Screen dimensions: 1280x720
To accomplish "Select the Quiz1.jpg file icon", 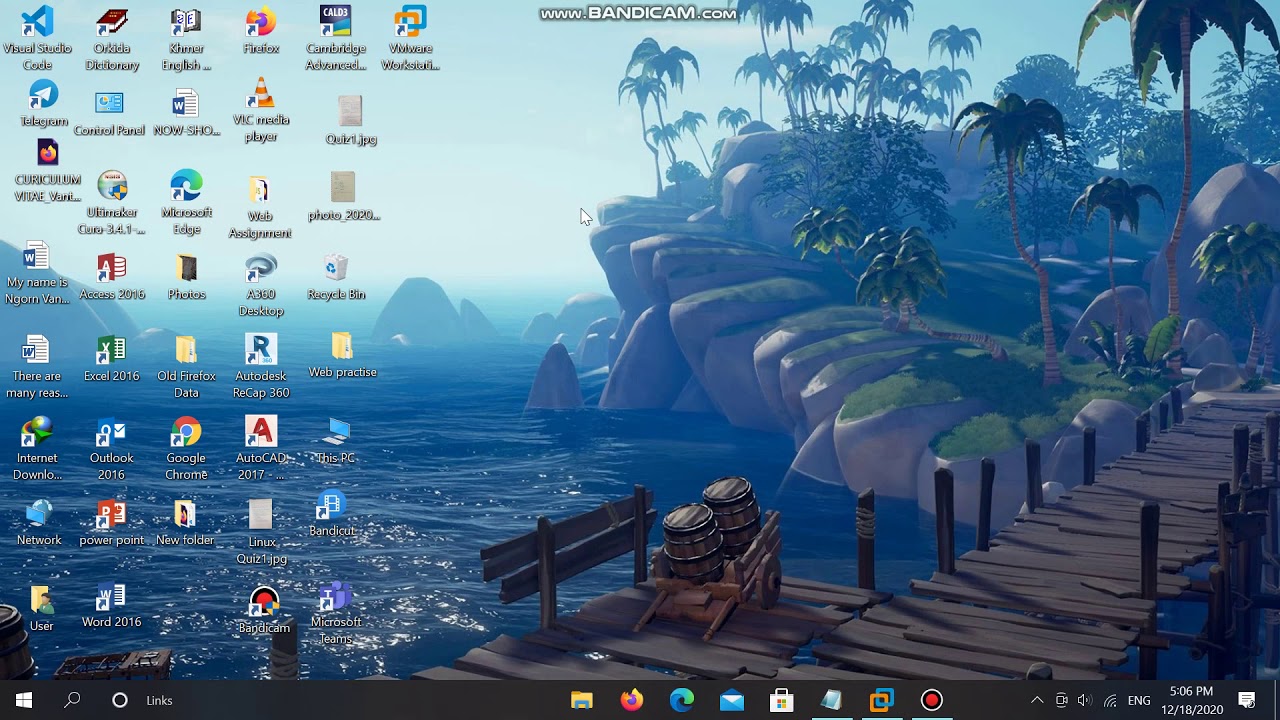I will [x=350, y=120].
